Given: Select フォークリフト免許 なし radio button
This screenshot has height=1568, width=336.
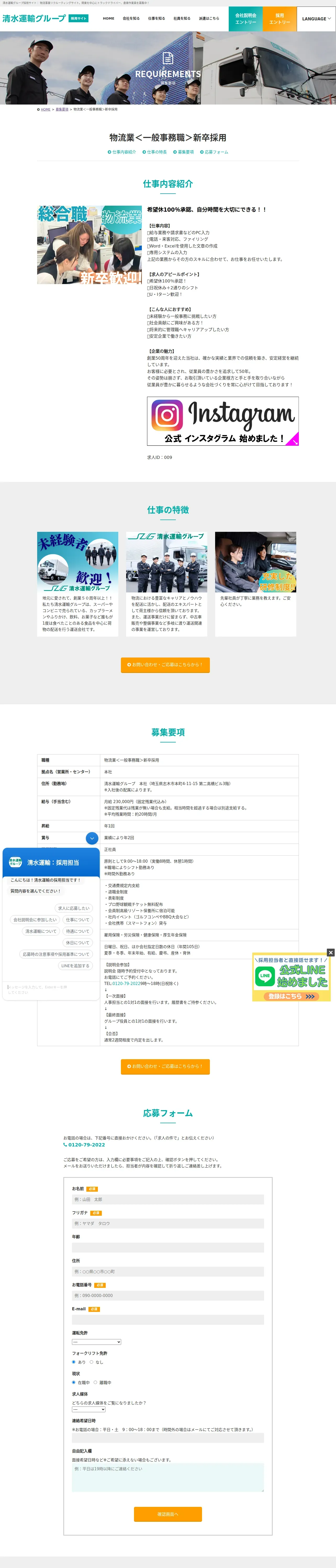Looking at the screenshot, I should pyautogui.click(x=92, y=1362).
